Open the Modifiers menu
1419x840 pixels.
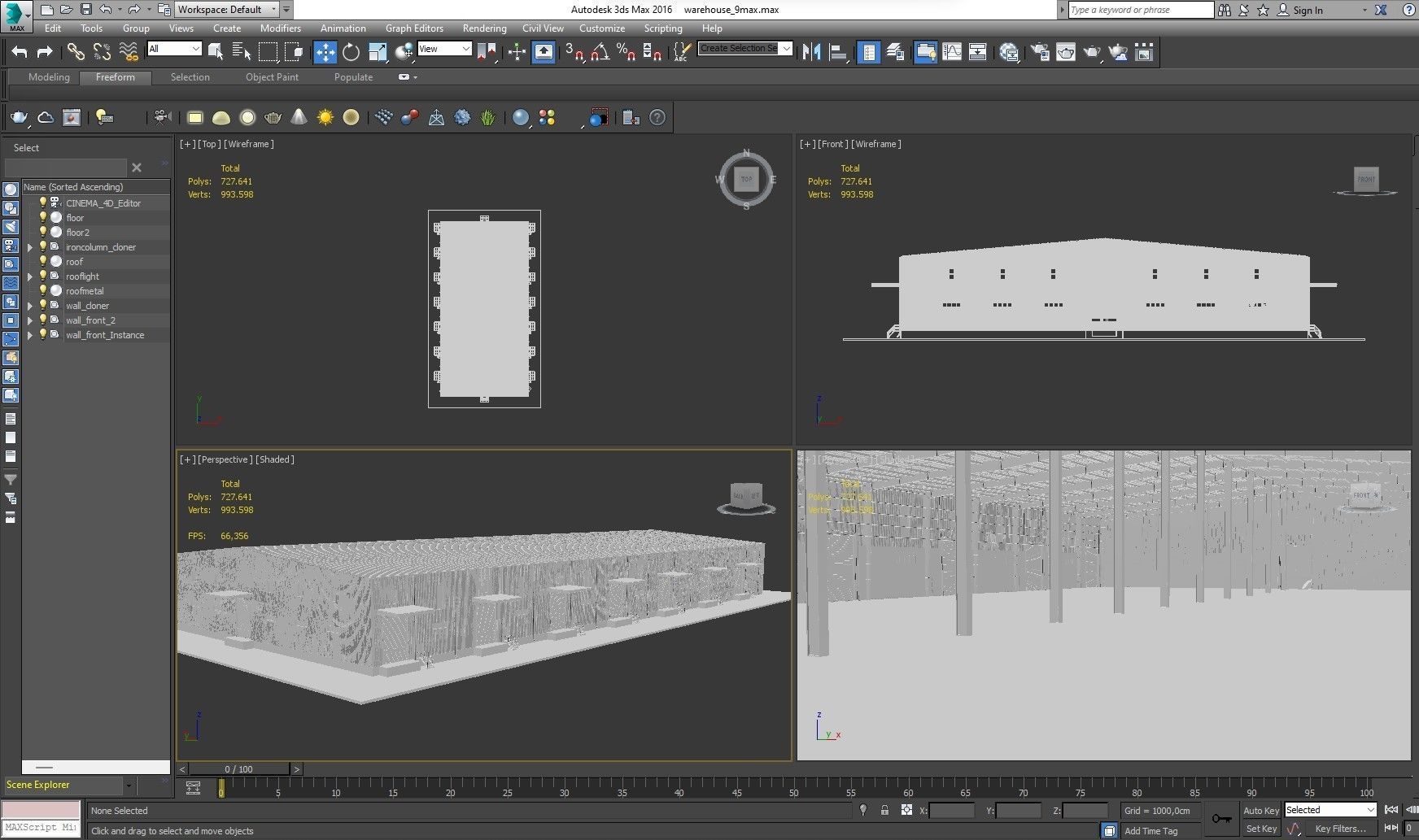281,28
